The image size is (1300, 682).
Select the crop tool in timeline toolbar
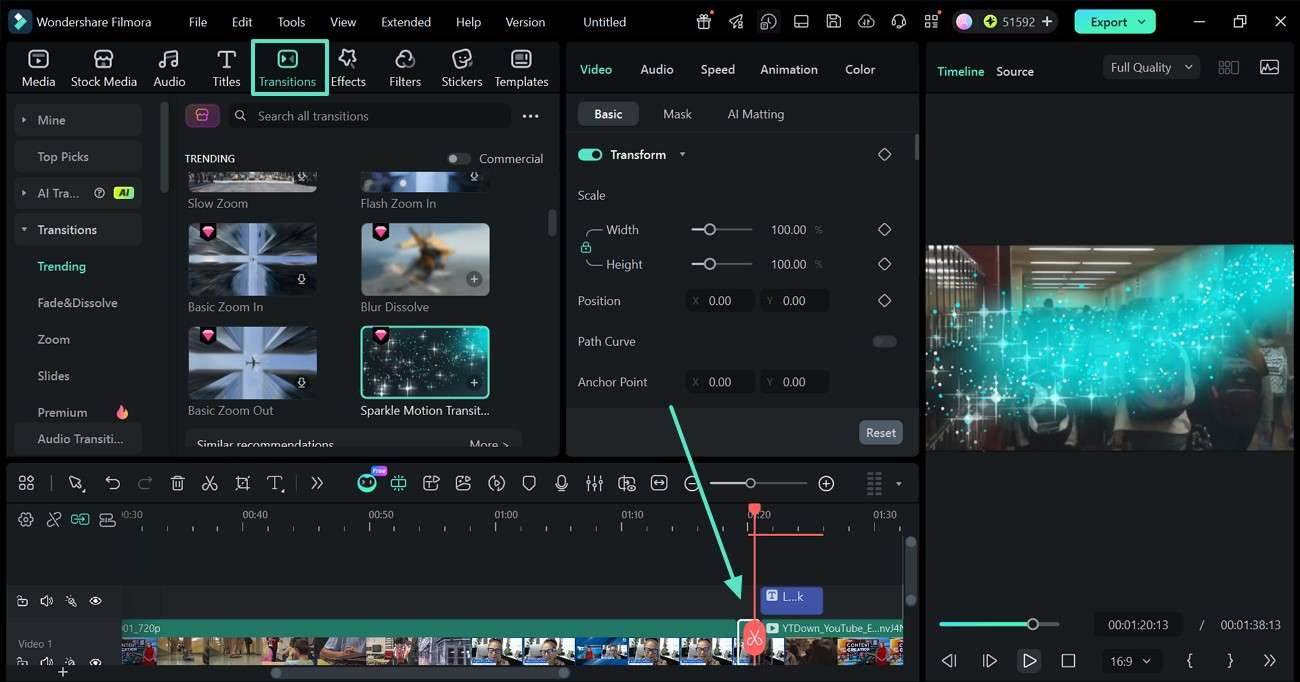click(x=242, y=483)
